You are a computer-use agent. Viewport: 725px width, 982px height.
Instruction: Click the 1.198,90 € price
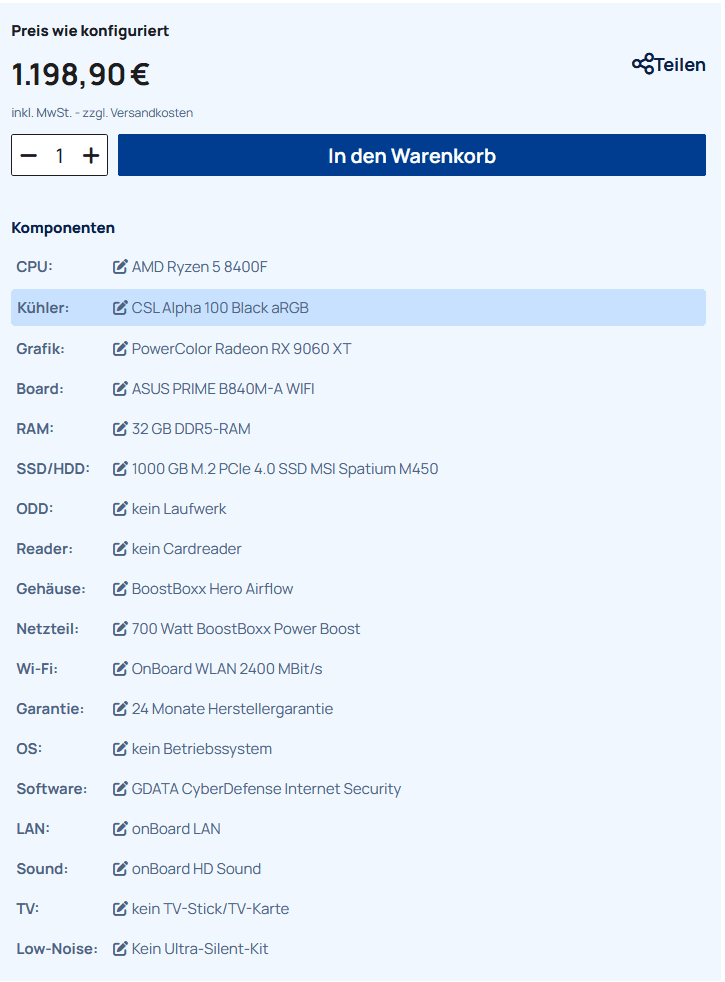pyautogui.click(x=80, y=75)
